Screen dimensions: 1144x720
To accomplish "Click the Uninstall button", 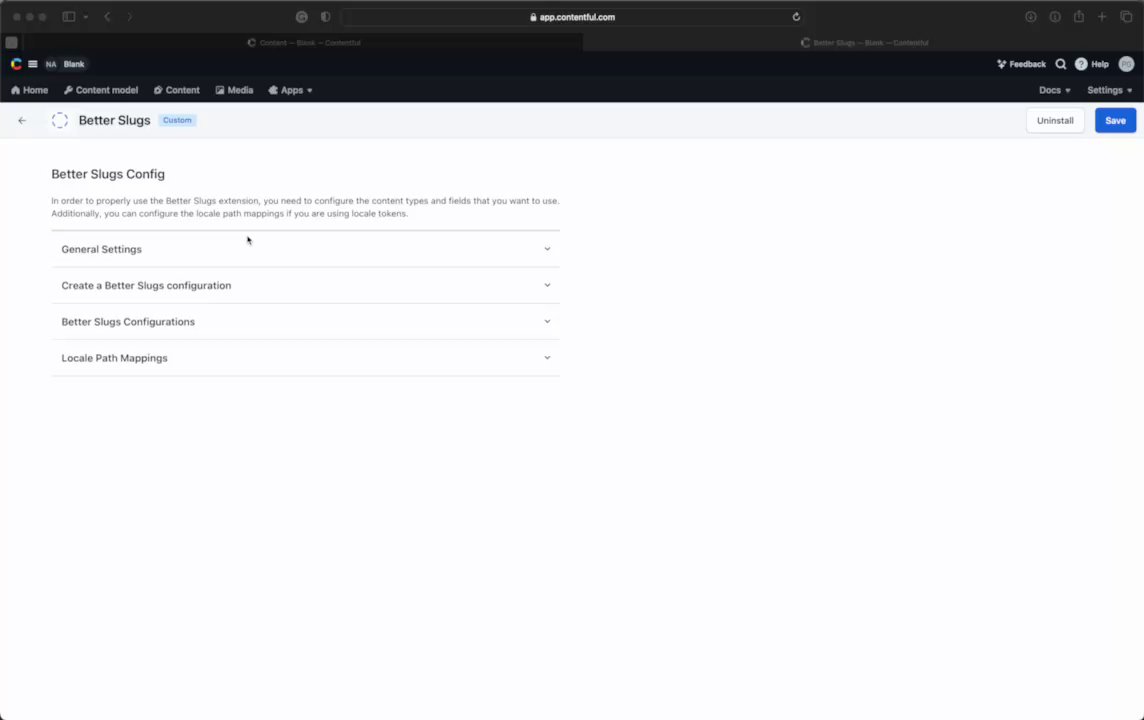I will (1055, 120).
